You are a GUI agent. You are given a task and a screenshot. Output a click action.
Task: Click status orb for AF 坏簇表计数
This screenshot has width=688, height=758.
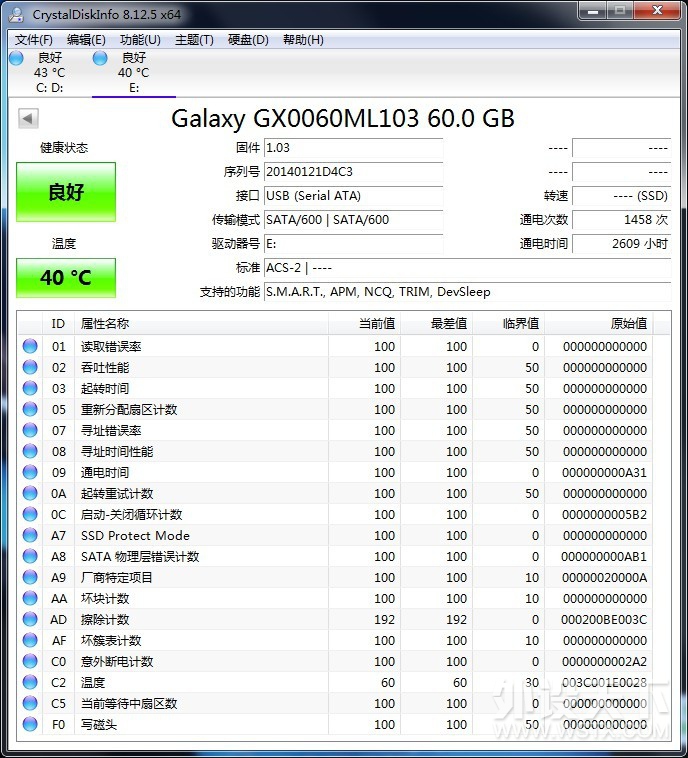point(30,641)
